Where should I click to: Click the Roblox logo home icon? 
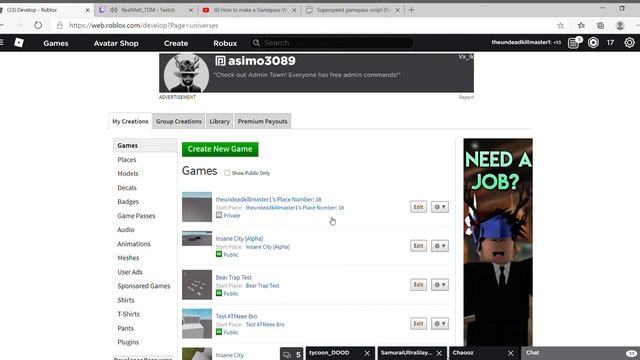click(x=19, y=42)
